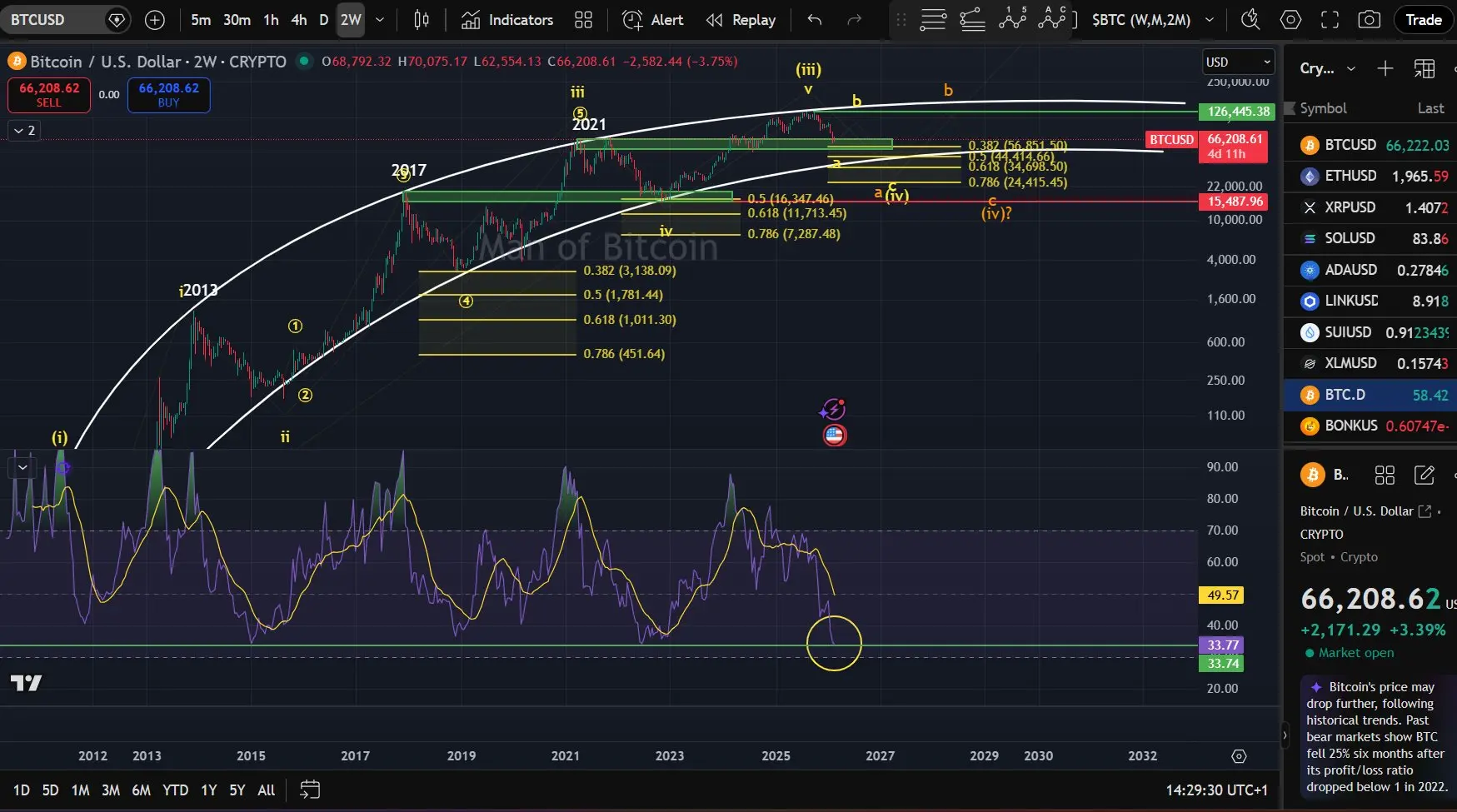Edit symbol note with pencil icon
The width and height of the screenshot is (1457, 812).
pyautogui.click(x=1425, y=475)
